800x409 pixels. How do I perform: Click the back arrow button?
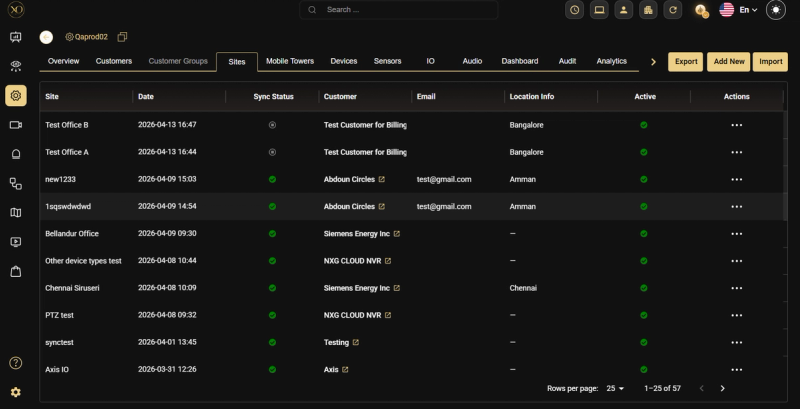pos(46,37)
